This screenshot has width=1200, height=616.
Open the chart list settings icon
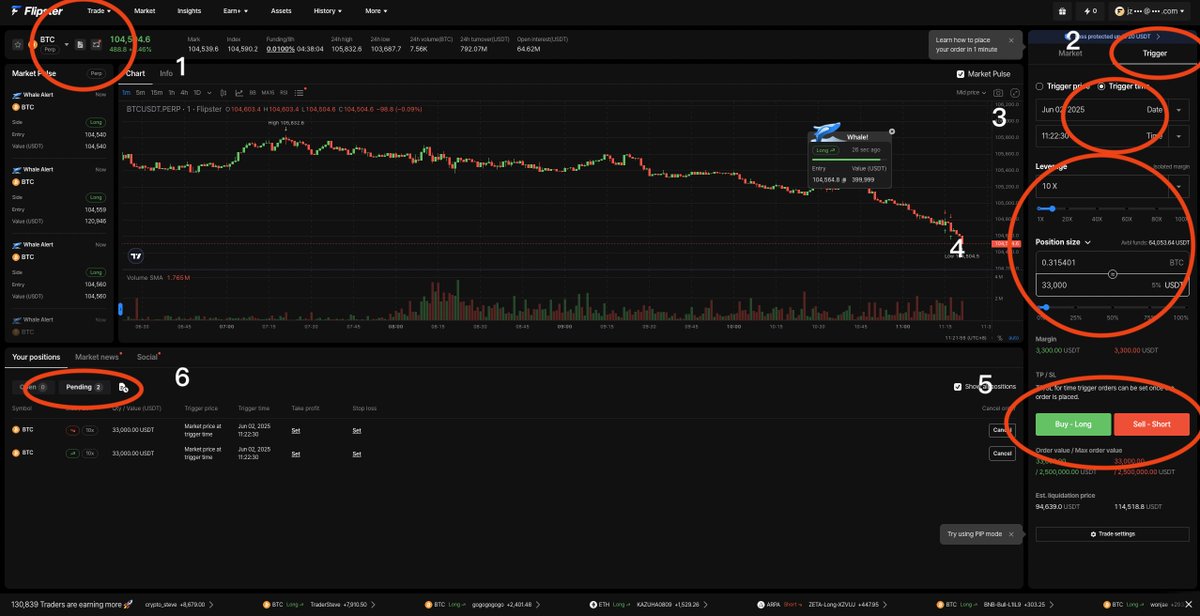299,92
